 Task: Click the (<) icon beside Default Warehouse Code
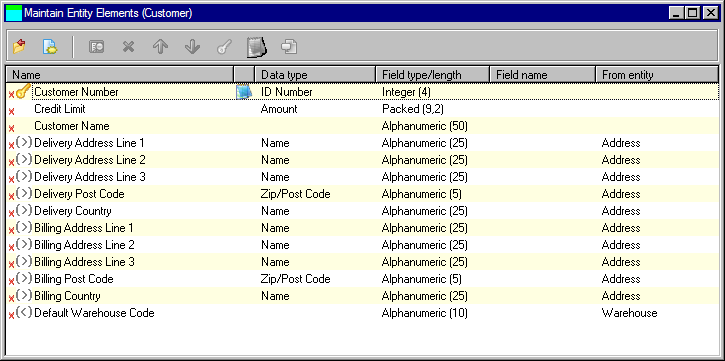(24, 313)
